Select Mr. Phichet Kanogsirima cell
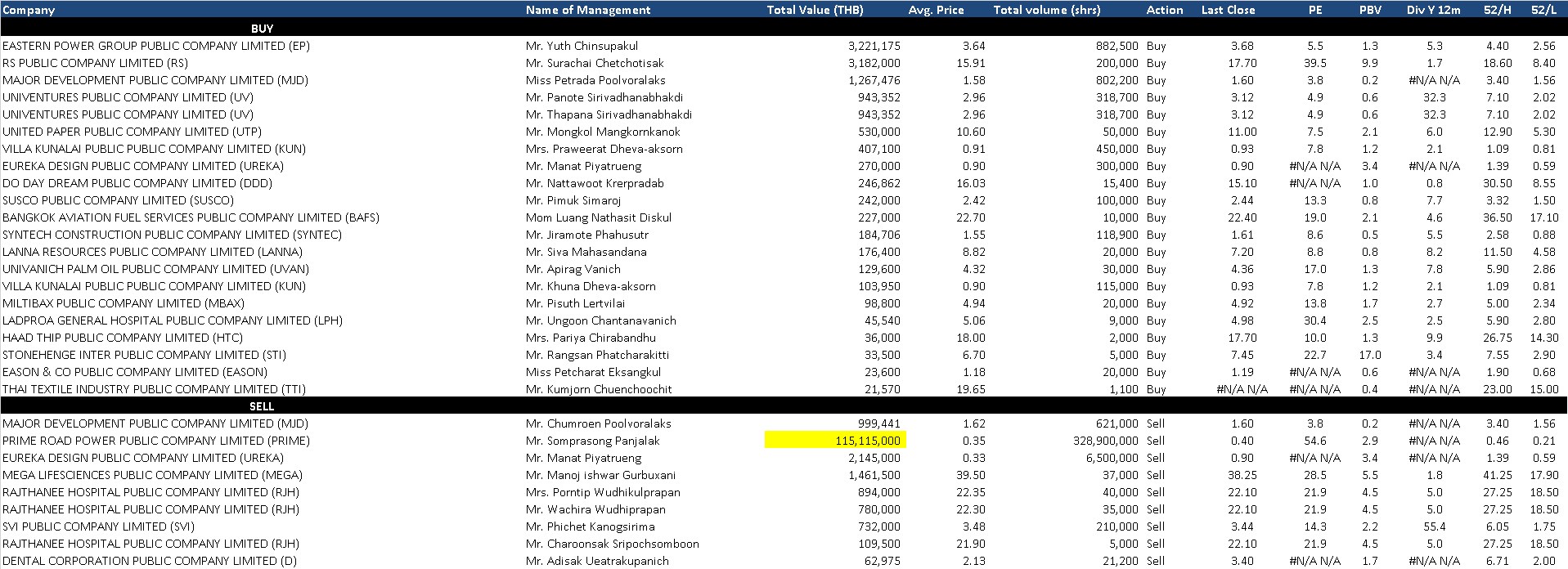This screenshot has height=569, width=1568. (x=590, y=526)
